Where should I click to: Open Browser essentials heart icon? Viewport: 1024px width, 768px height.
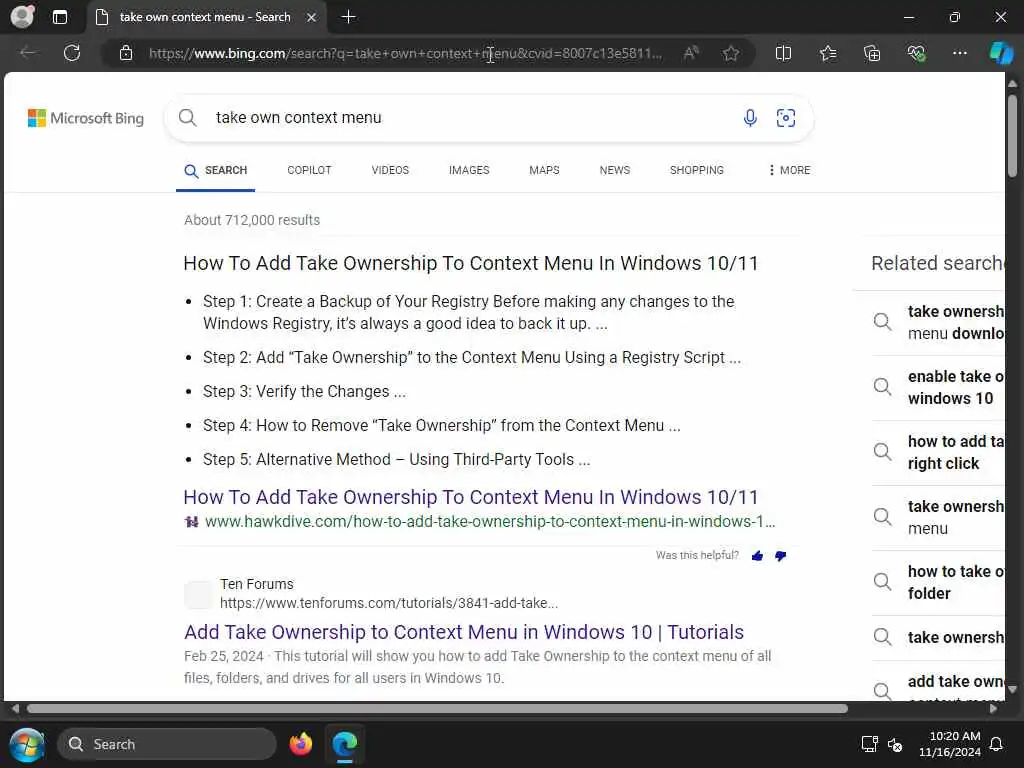pyautogui.click(x=916, y=53)
